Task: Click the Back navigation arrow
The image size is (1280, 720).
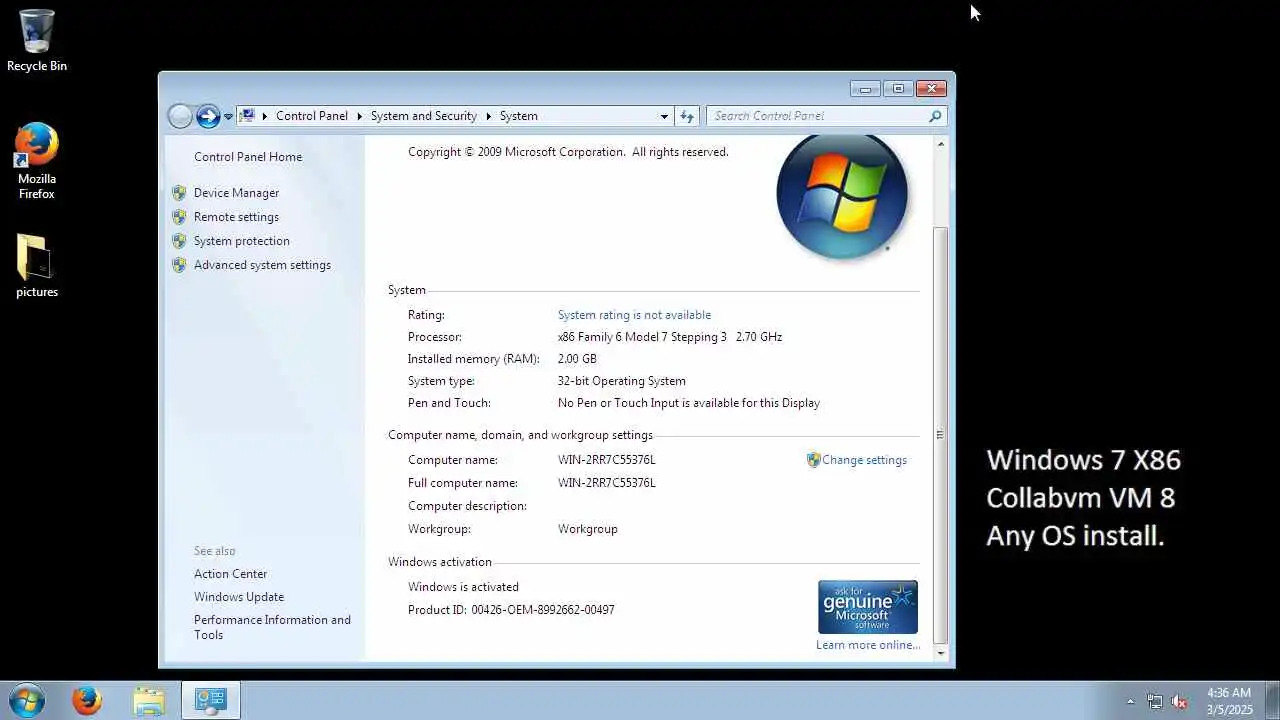Action: tap(180, 116)
